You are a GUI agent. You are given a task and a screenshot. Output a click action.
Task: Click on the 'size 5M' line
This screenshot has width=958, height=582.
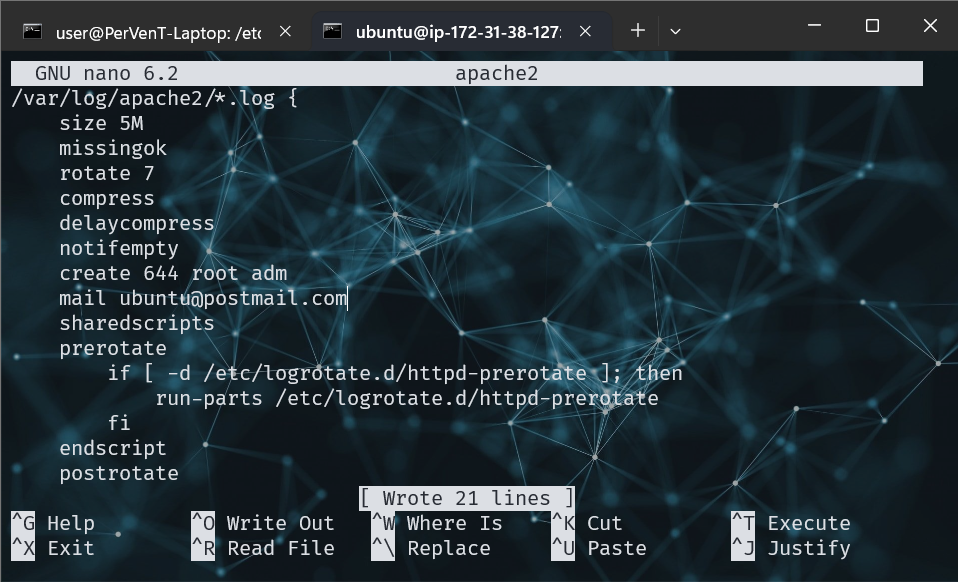click(101, 123)
